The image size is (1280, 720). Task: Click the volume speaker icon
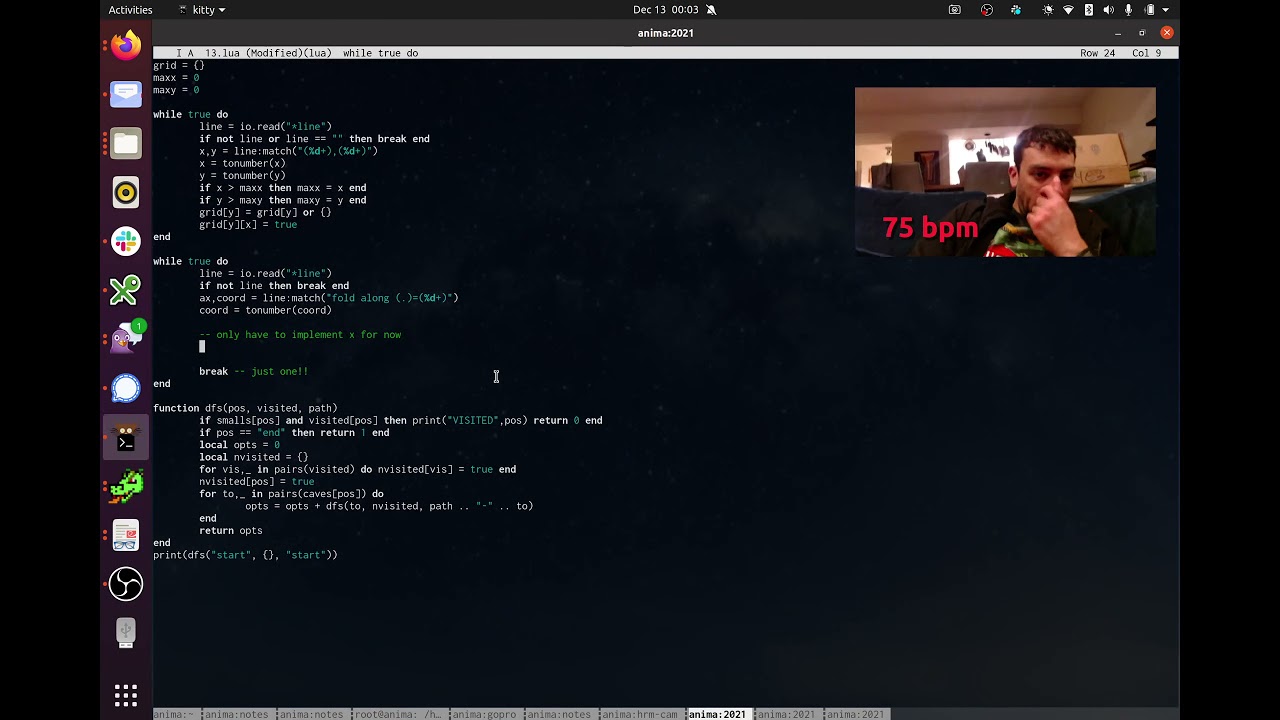pos(1109,10)
